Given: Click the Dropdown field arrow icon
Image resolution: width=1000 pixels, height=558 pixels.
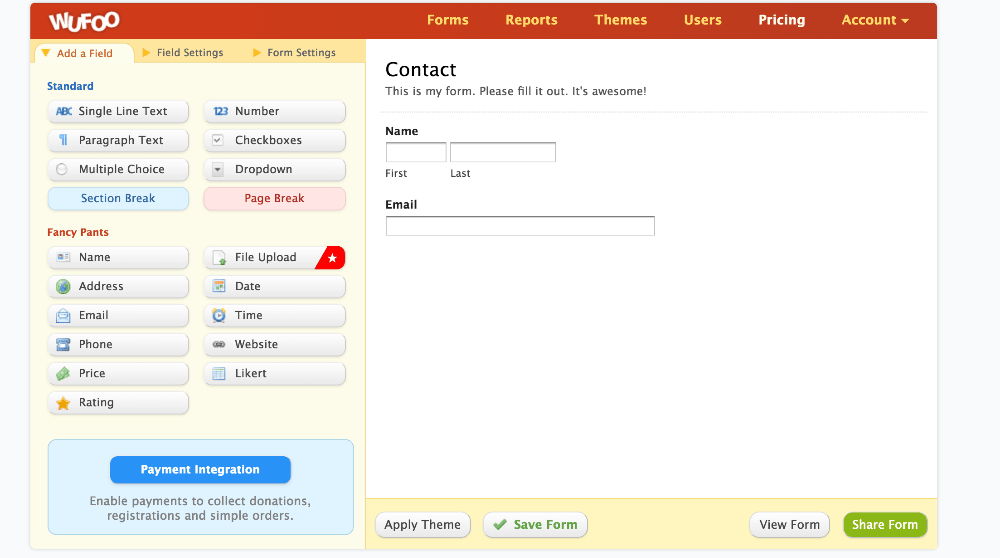Looking at the screenshot, I should click(218, 169).
